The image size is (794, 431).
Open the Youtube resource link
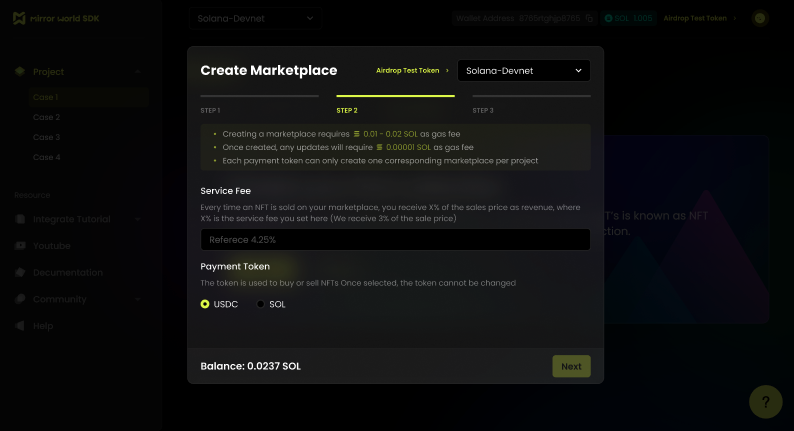click(52, 246)
